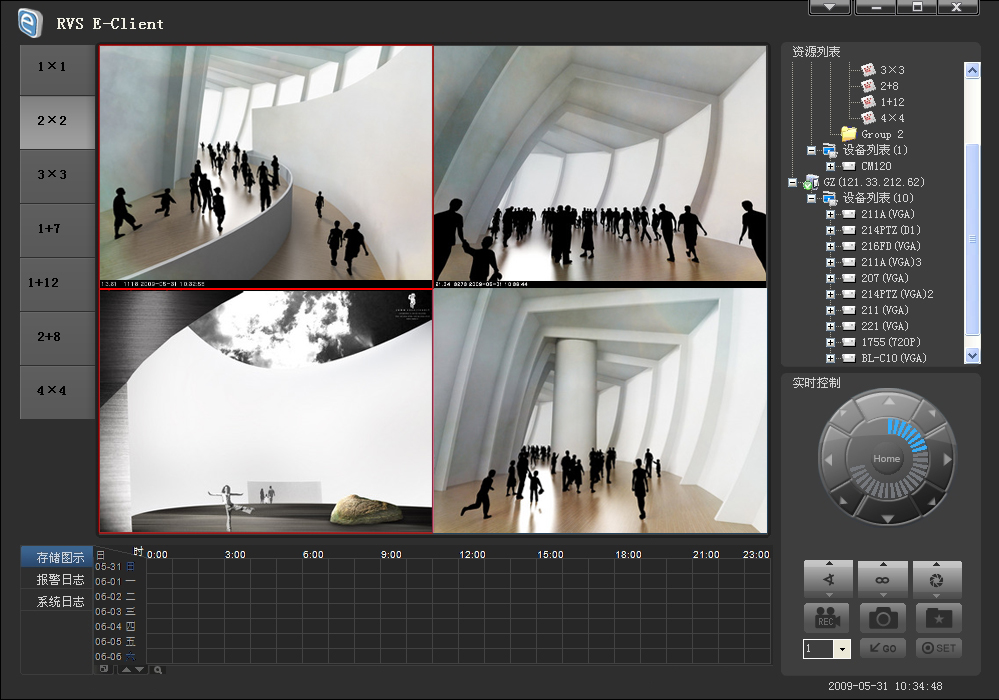
Task: Click the GO preset button
Action: (x=883, y=648)
